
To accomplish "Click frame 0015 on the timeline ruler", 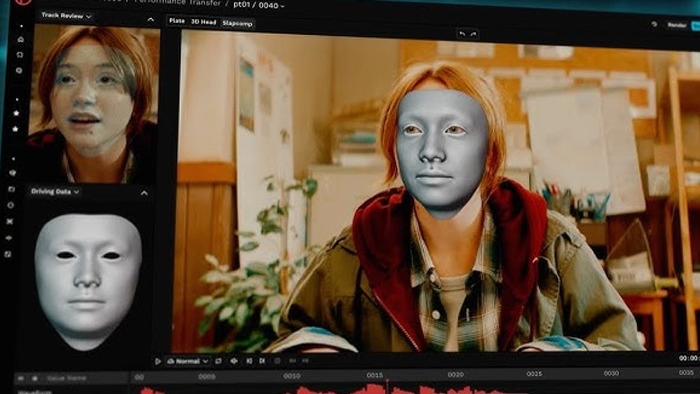I will [x=375, y=375].
